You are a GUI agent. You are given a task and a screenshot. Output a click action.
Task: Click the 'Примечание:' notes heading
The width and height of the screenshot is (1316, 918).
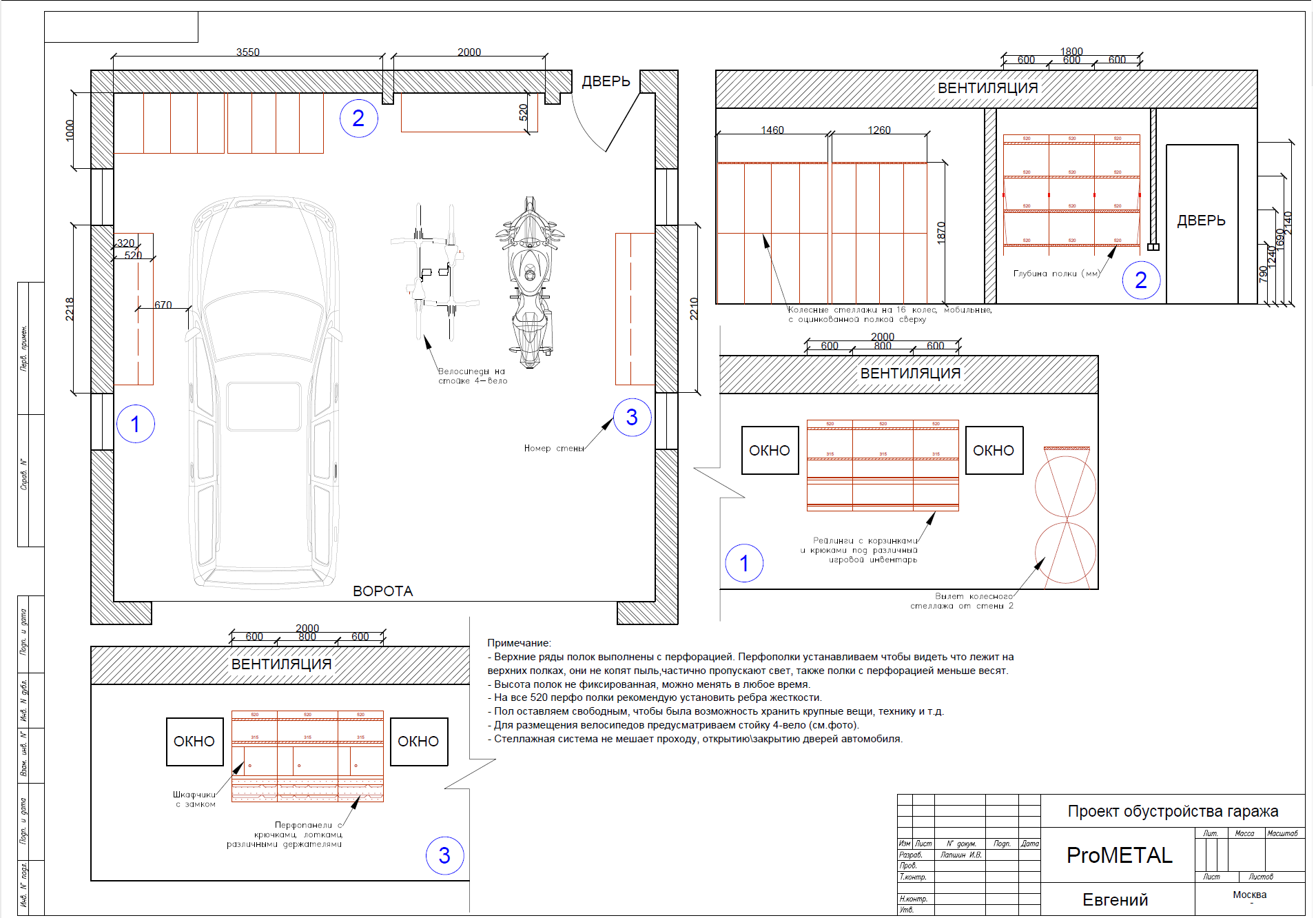tap(519, 643)
